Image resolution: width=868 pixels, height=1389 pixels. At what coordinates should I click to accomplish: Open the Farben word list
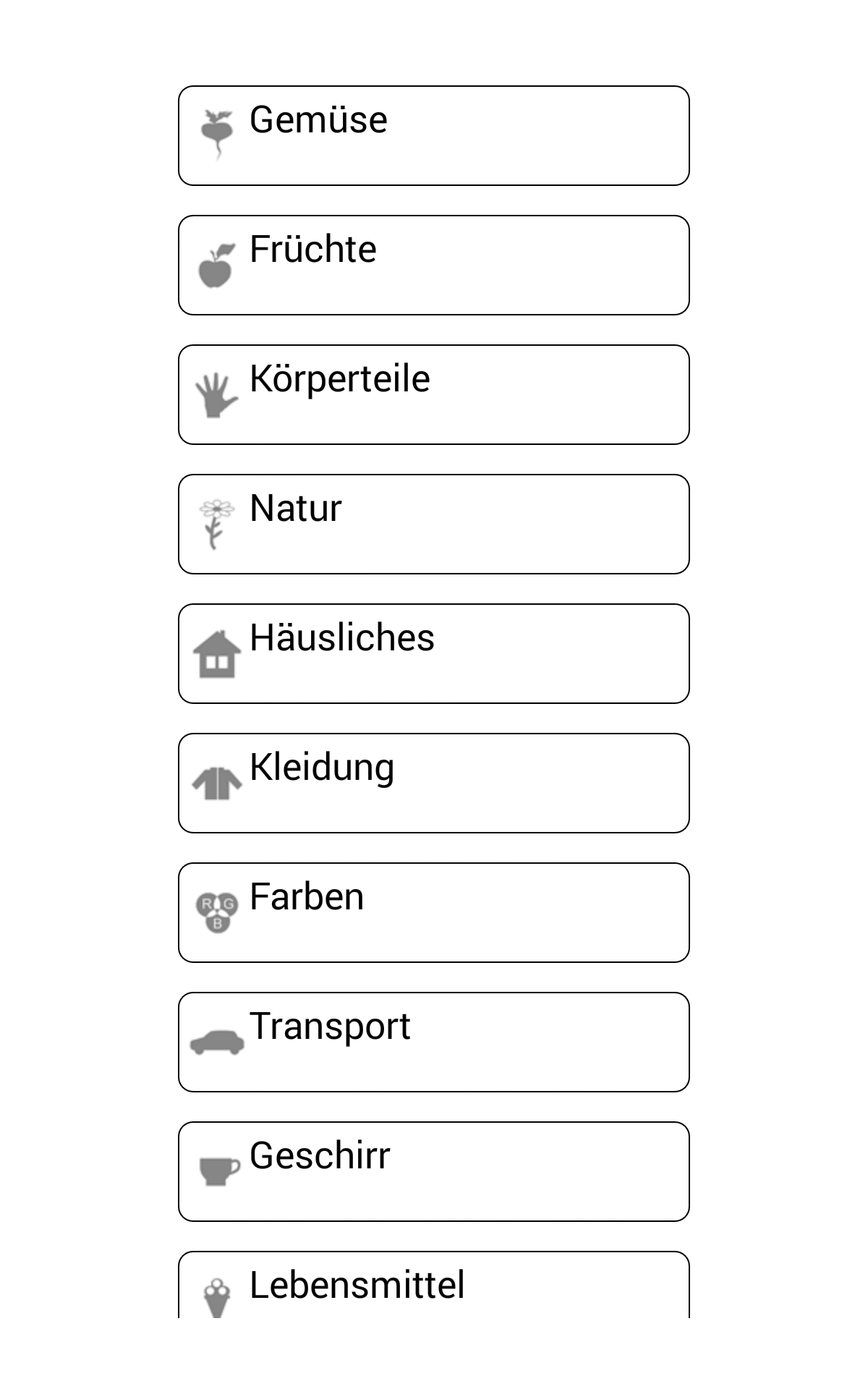(x=434, y=913)
